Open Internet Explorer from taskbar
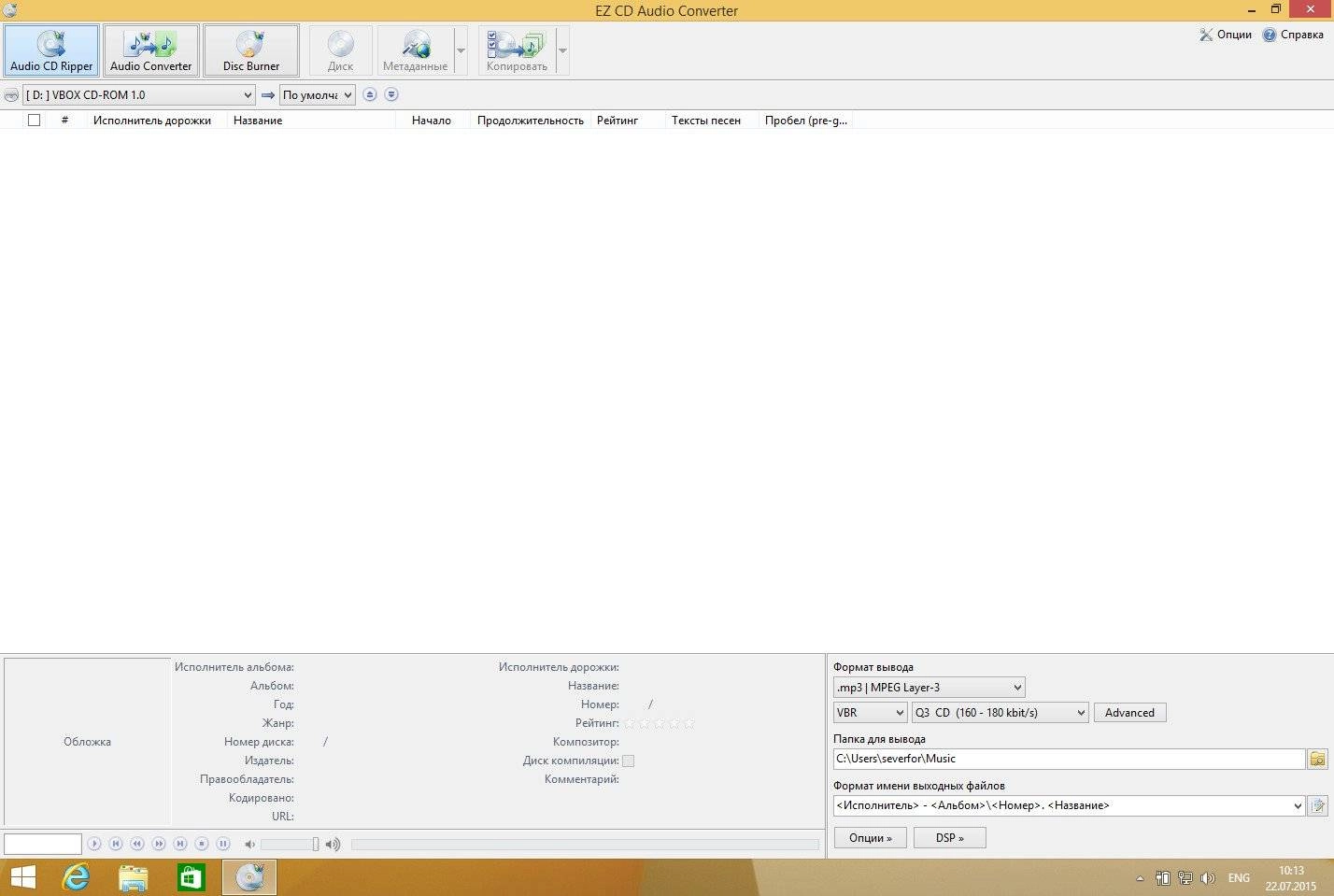Image resolution: width=1334 pixels, height=896 pixels. click(76, 878)
